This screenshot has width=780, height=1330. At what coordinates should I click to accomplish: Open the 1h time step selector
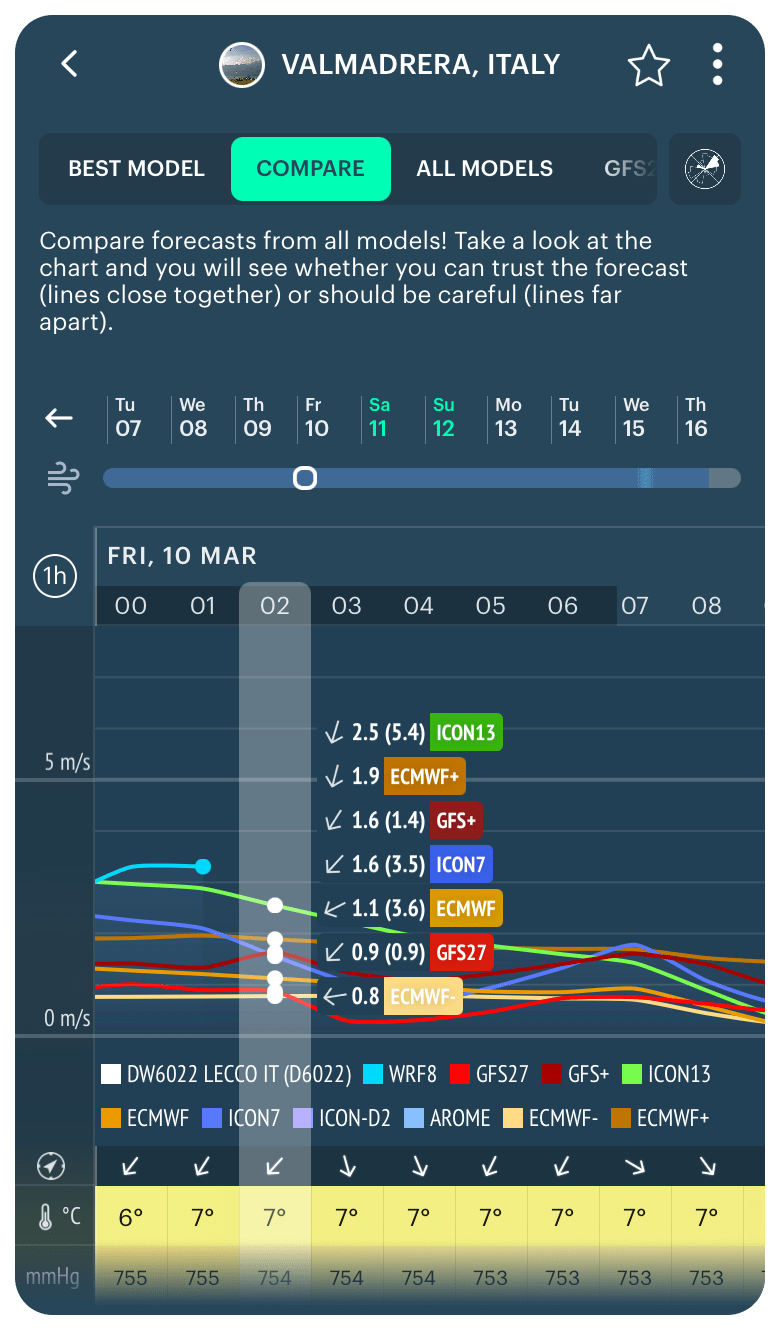pyautogui.click(x=55, y=576)
